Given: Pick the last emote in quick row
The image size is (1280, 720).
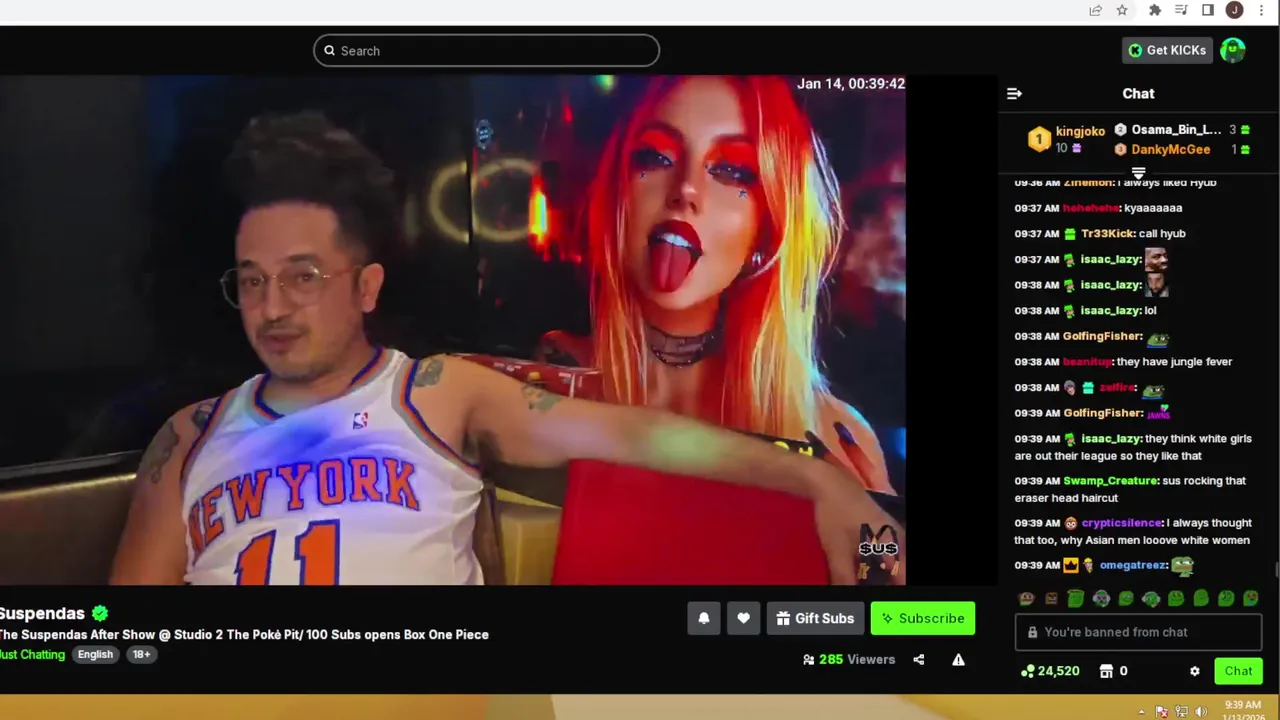Looking at the screenshot, I should point(1251,598).
